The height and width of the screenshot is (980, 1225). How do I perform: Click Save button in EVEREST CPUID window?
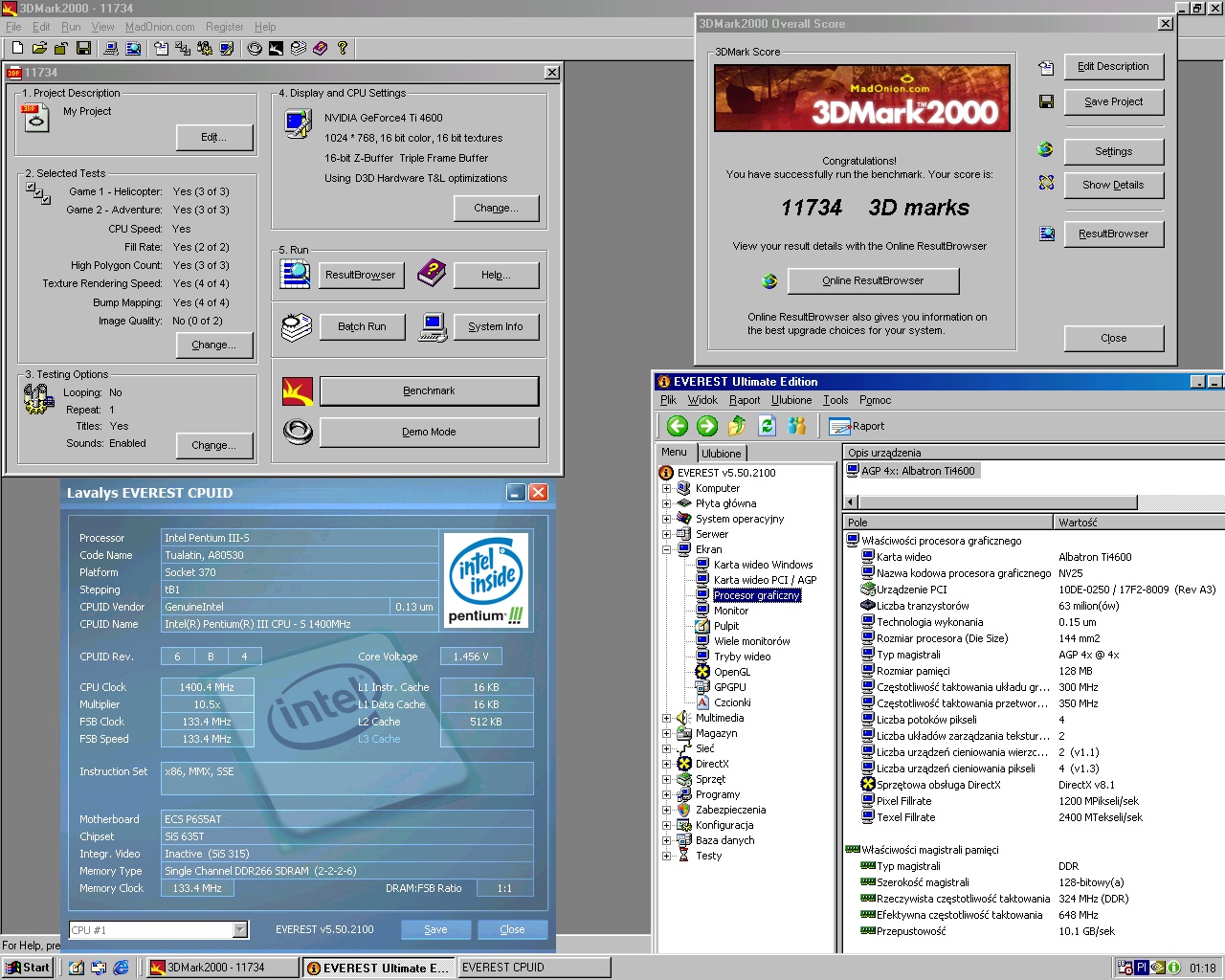pyautogui.click(x=435, y=929)
